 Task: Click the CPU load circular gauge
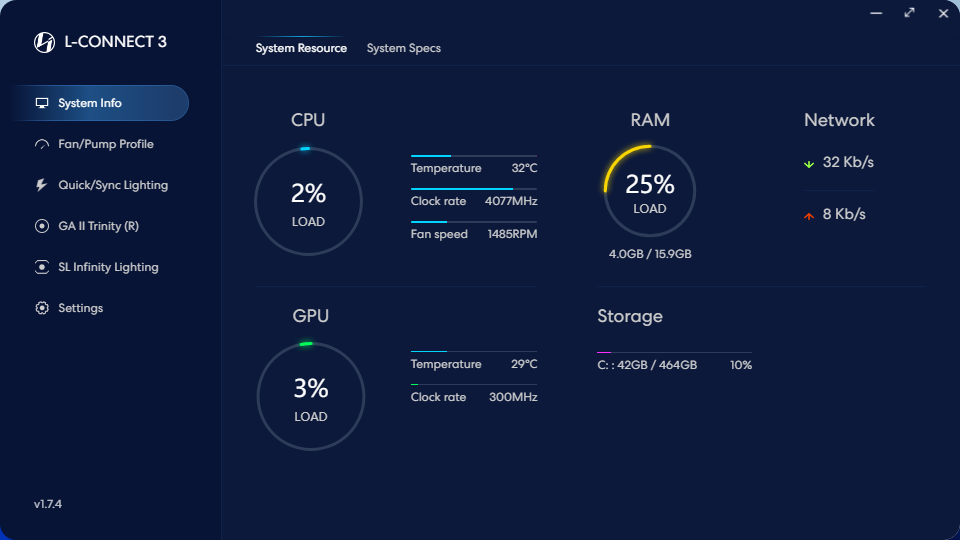pos(308,201)
